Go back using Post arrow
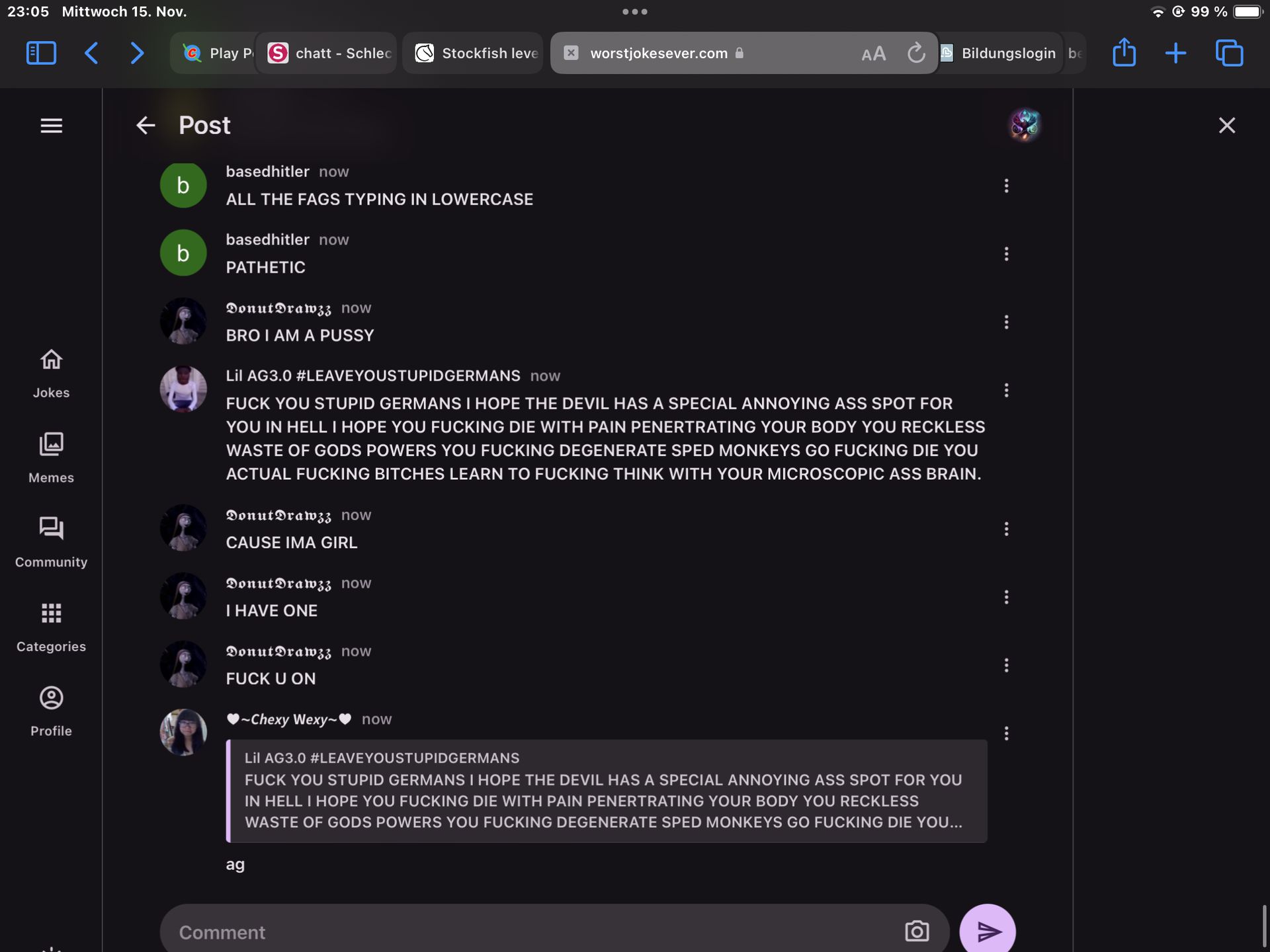This screenshot has height=952, width=1270. point(146,126)
